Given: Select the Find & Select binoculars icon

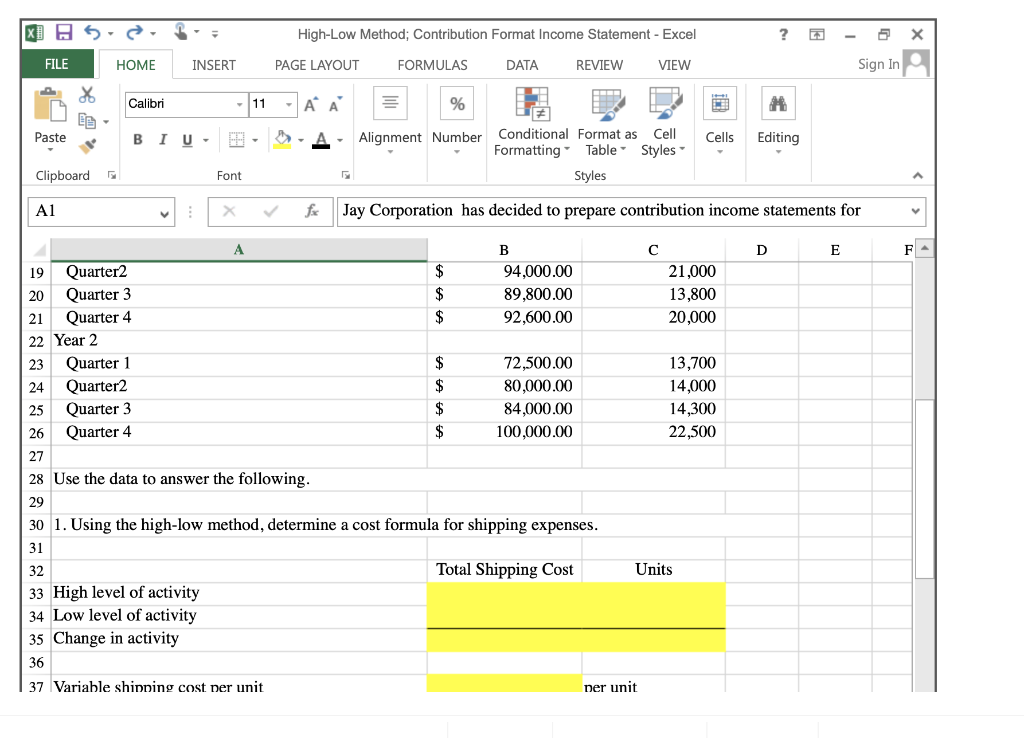Looking at the screenshot, I should pyautogui.click(x=778, y=102).
